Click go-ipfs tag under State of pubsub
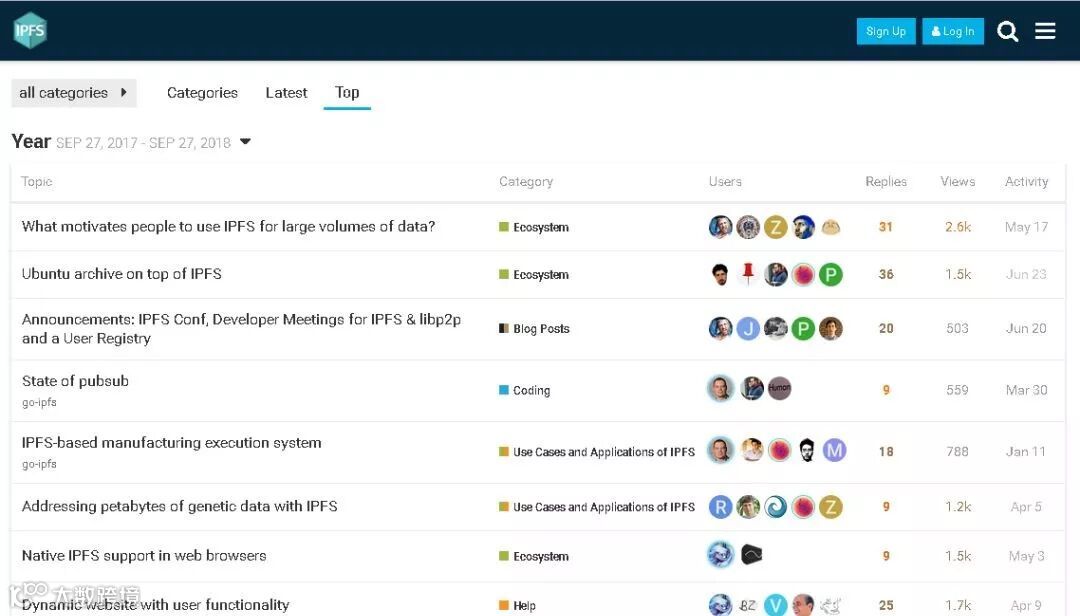This screenshot has width=1080, height=616. pos(39,402)
